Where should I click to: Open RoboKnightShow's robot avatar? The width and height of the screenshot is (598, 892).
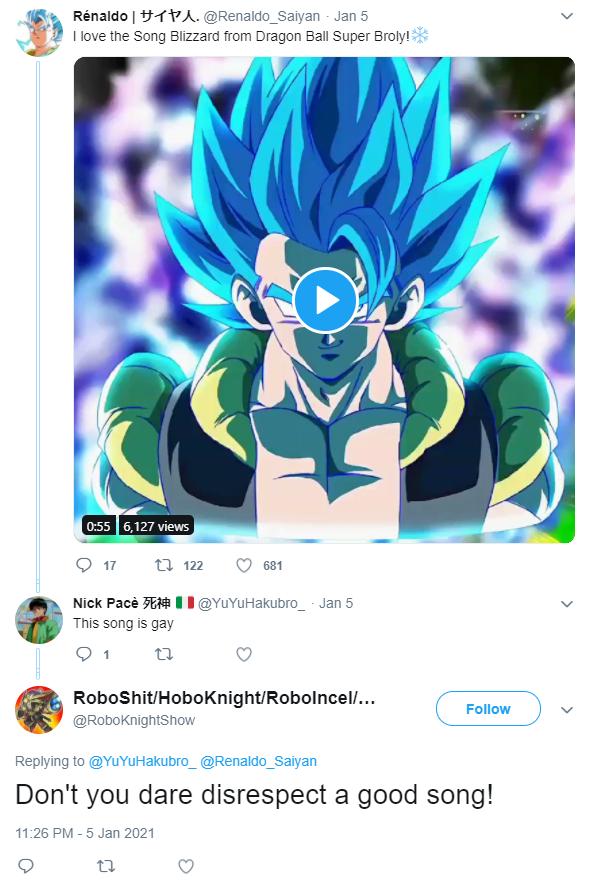click(39, 710)
